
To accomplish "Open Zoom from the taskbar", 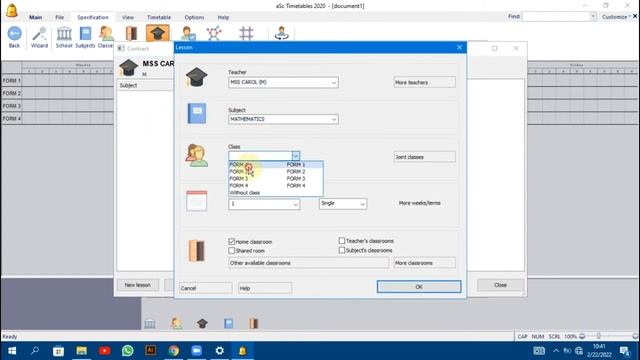I will click(x=197, y=351).
